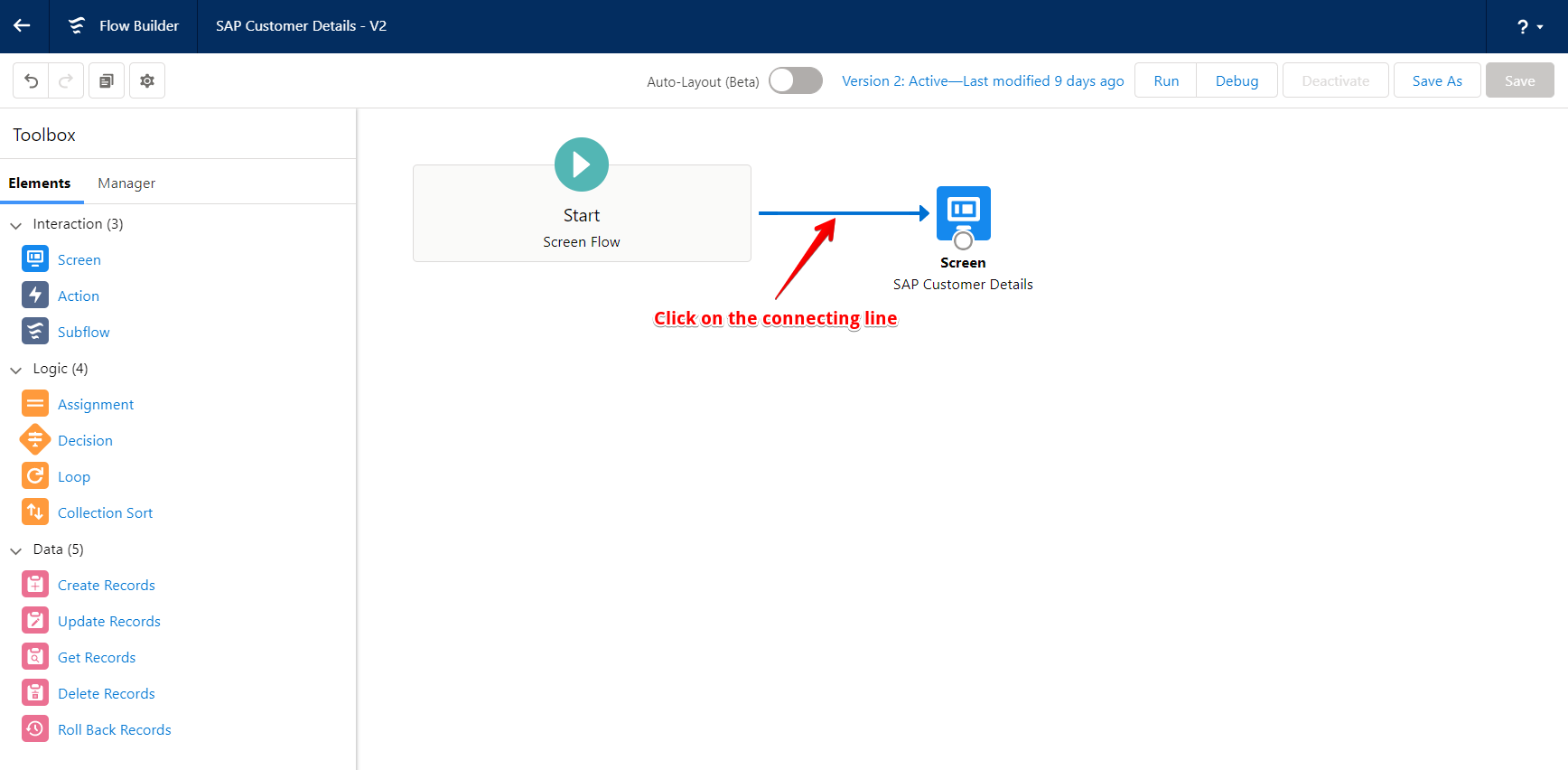Click the Create Records label
This screenshot has height=770, width=1568.
click(x=107, y=586)
